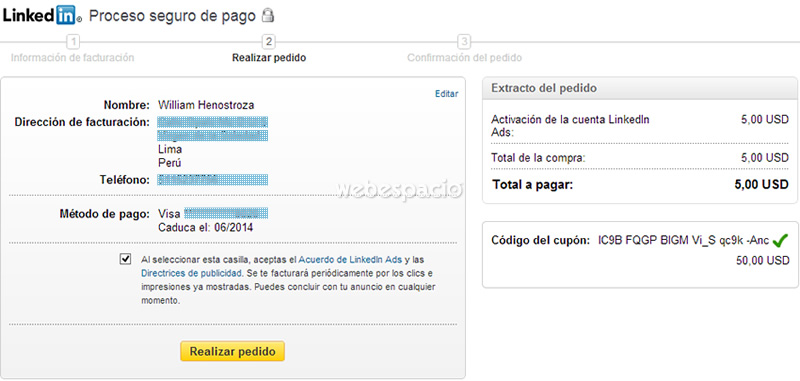Click the LinkedIn logo
The height and width of the screenshot is (381, 800).
(x=42, y=16)
